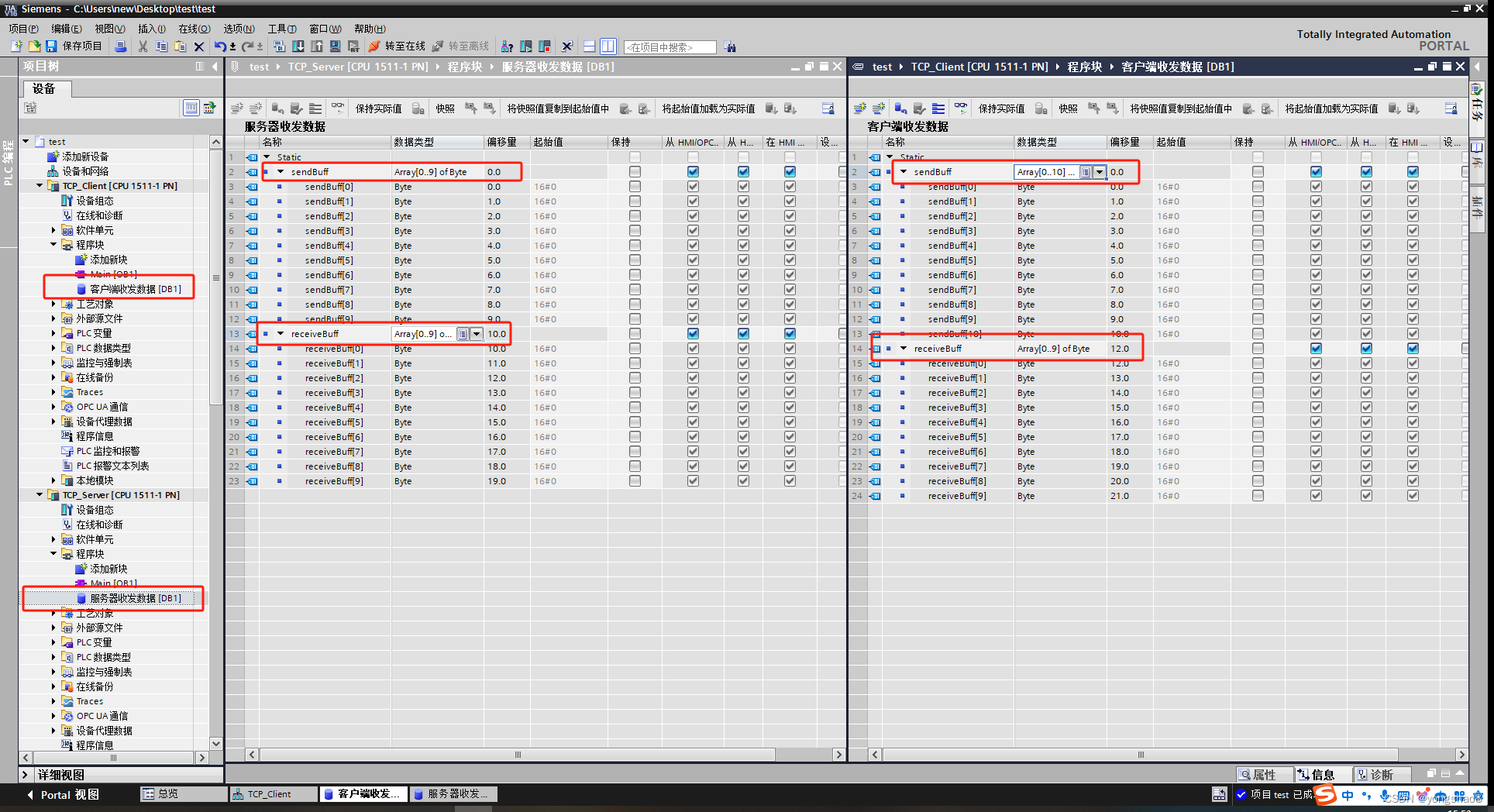Click the 总览 taskbar button

pos(182,794)
